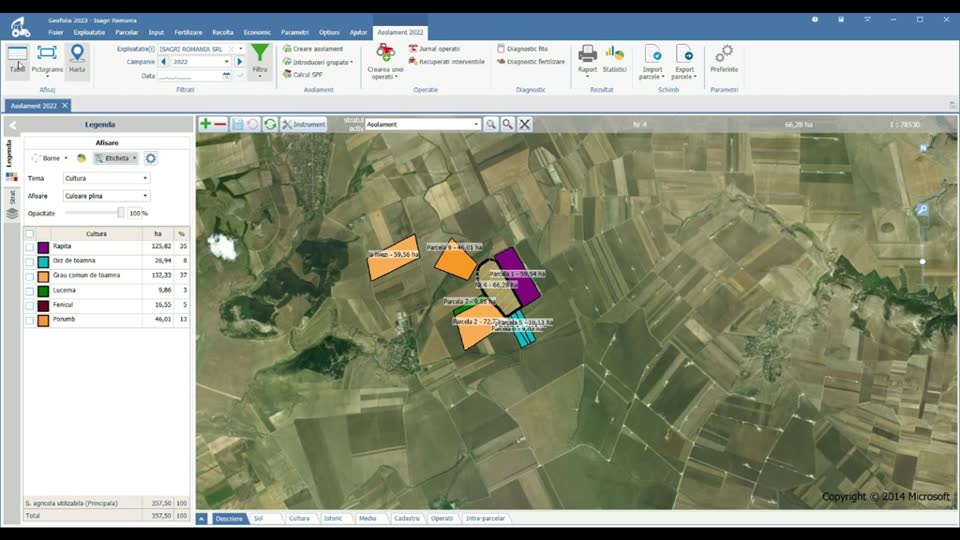This screenshot has height=540, width=960.
Task: Open the strat activ Asolament dropdown
Action: 422,124
